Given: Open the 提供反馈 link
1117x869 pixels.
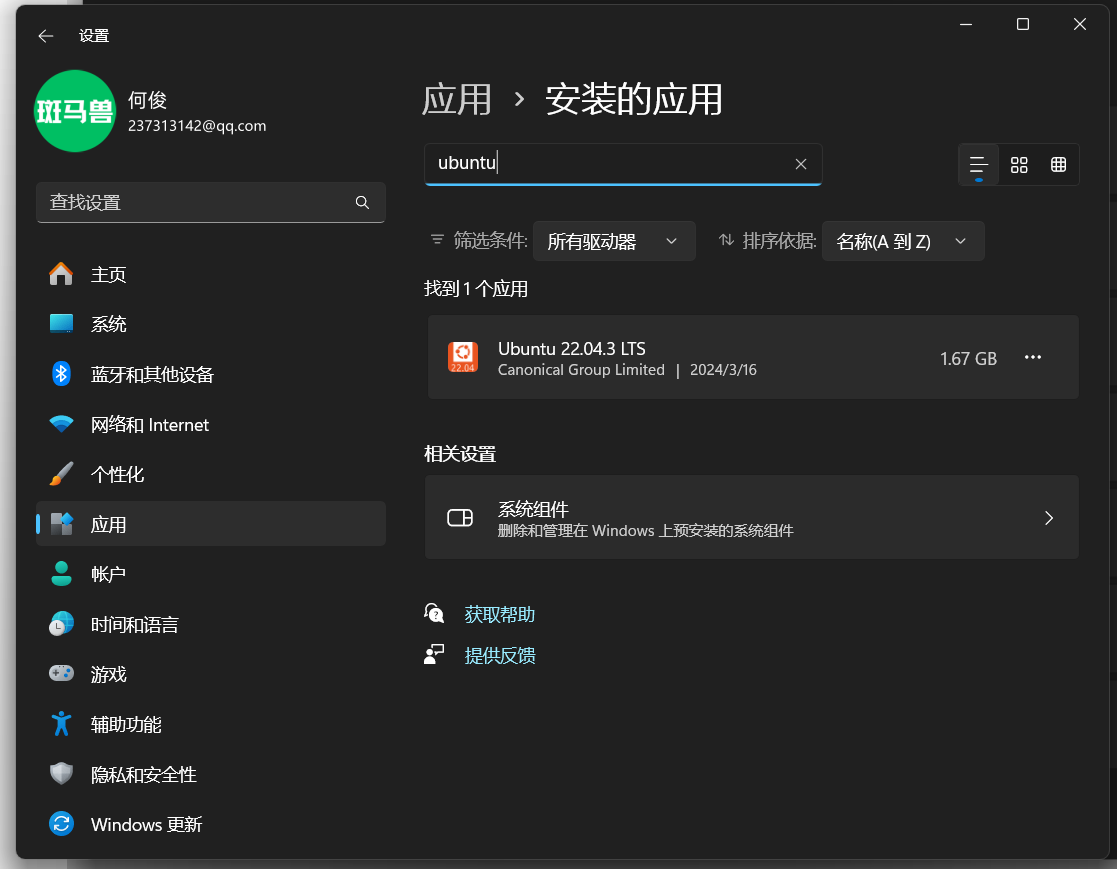Looking at the screenshot, I should tap(499, 655).
